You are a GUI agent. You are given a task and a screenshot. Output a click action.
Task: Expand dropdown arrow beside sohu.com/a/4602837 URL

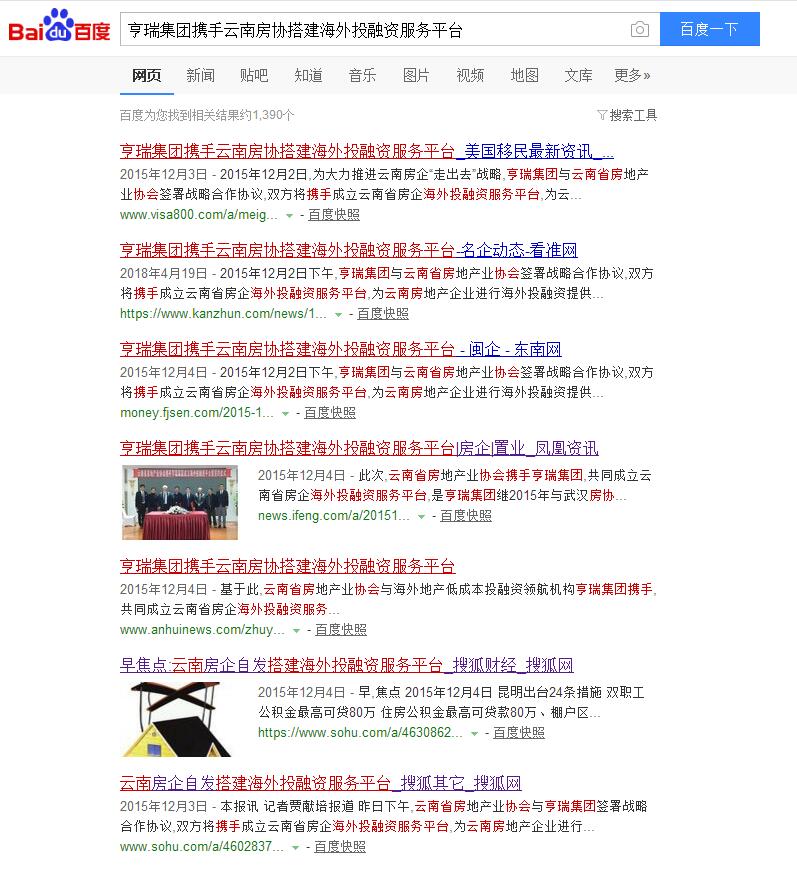pos(295,848)
